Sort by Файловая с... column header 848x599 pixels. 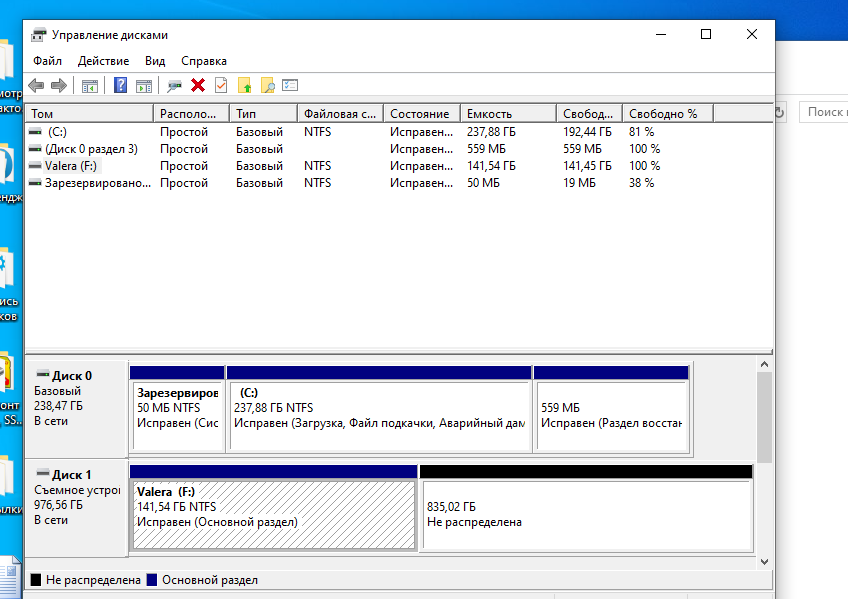tap(341, 114)
